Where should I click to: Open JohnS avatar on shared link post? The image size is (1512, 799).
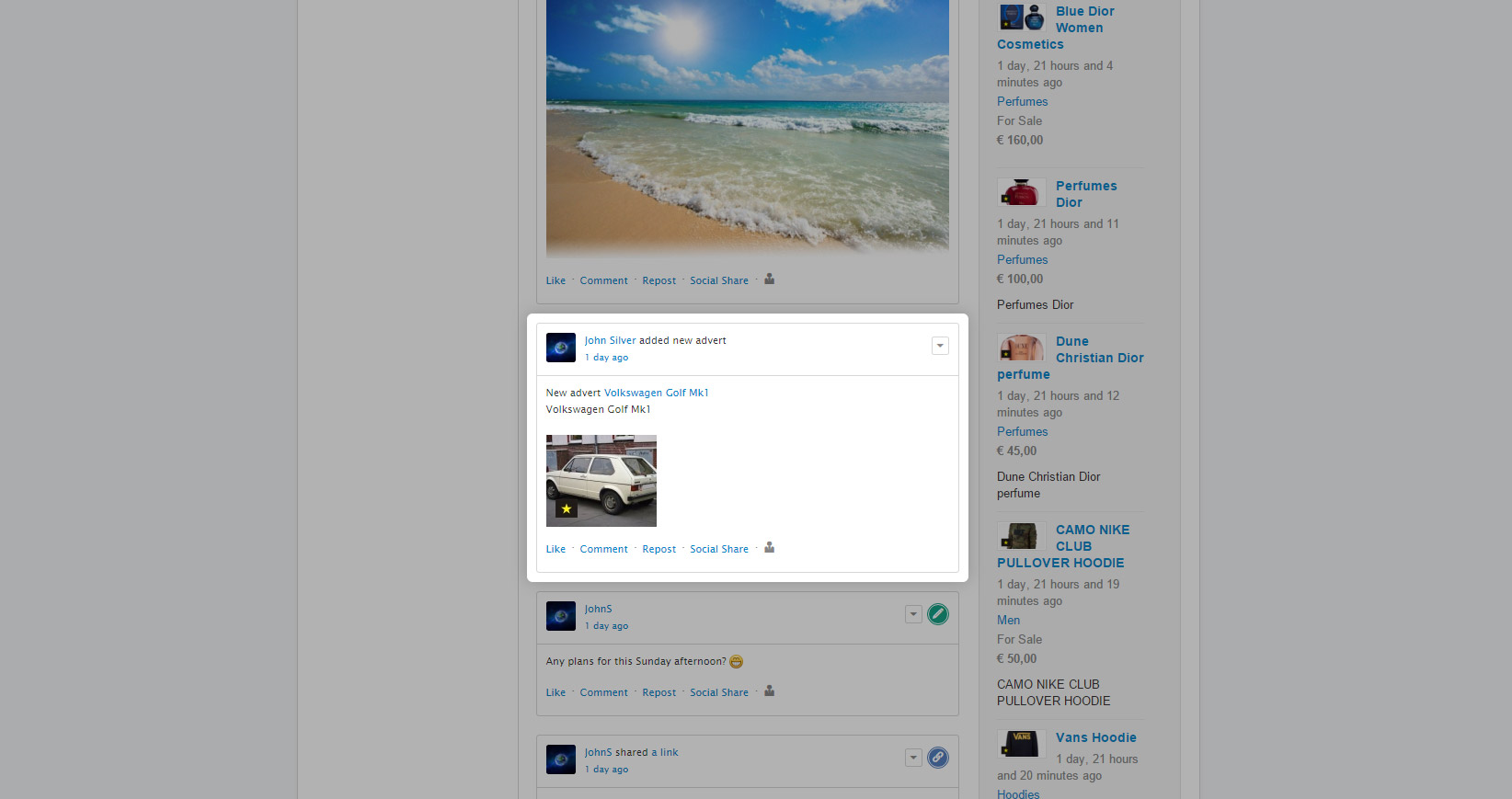tap(560, 759)
